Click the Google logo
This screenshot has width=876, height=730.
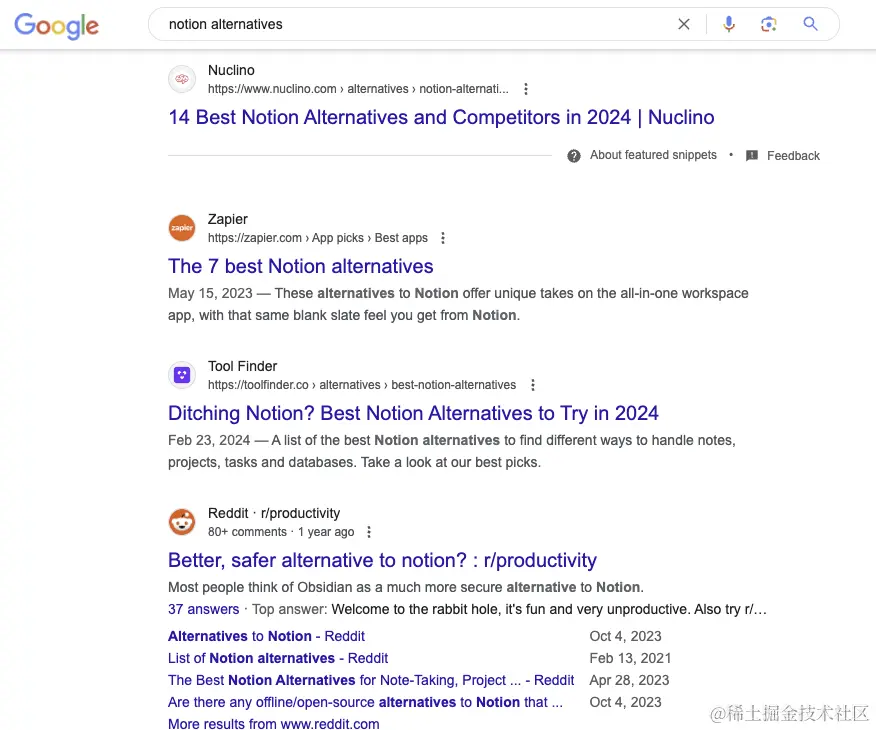pos(56,26)
